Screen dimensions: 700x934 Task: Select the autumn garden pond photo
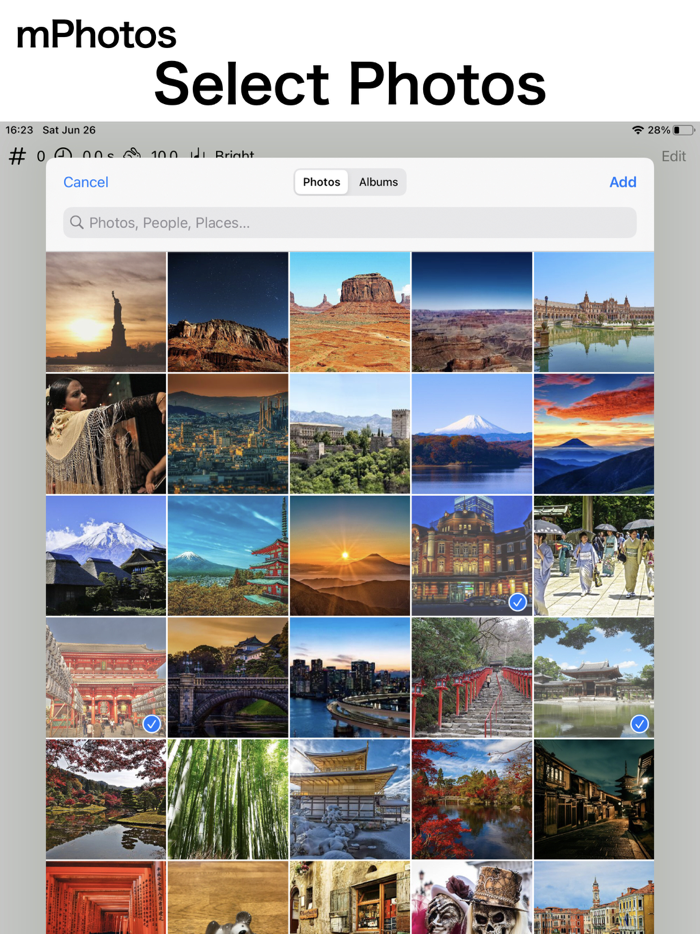tap(106, 799)
